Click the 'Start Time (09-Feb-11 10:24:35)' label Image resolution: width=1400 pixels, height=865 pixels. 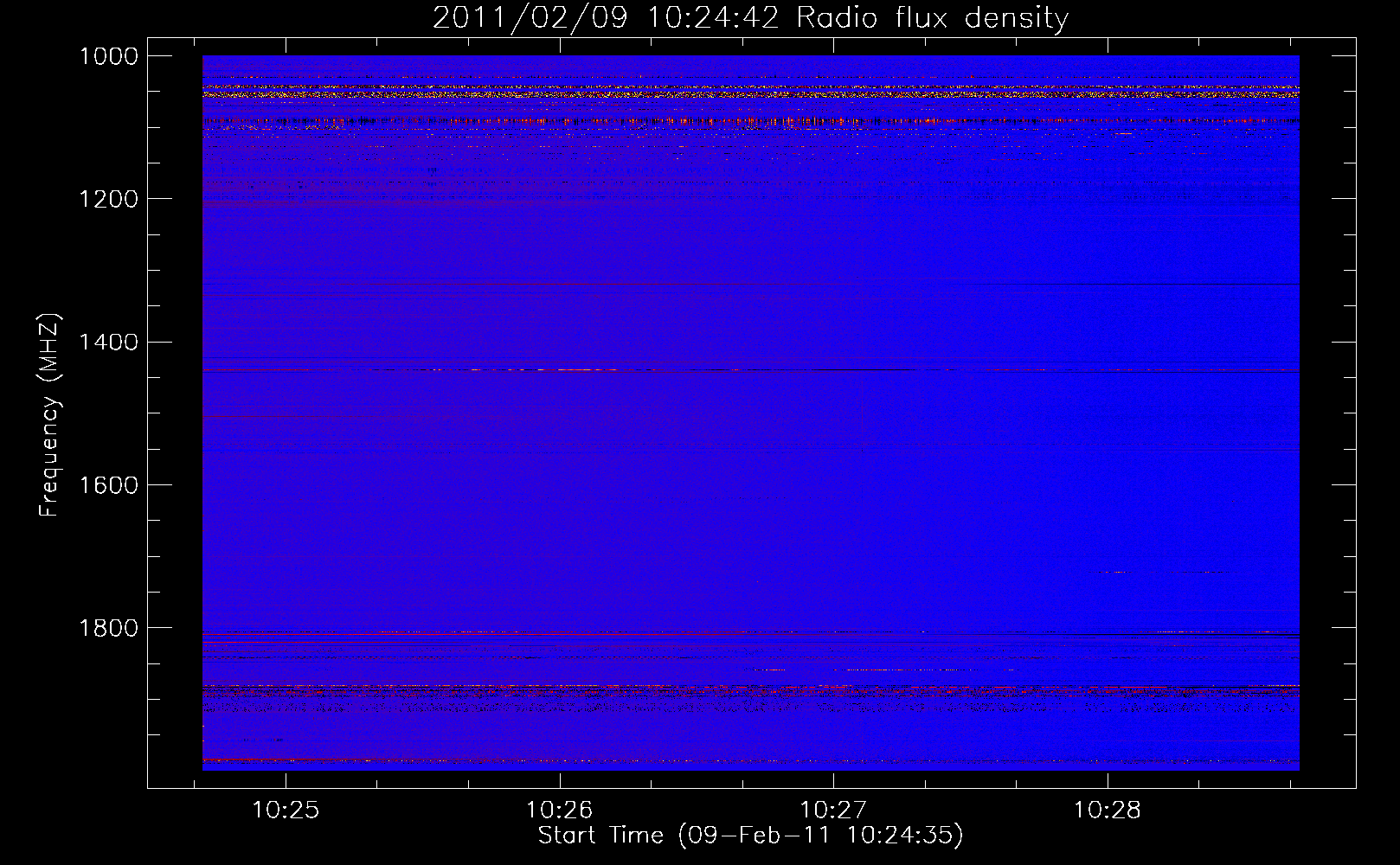tap(750, 836)
